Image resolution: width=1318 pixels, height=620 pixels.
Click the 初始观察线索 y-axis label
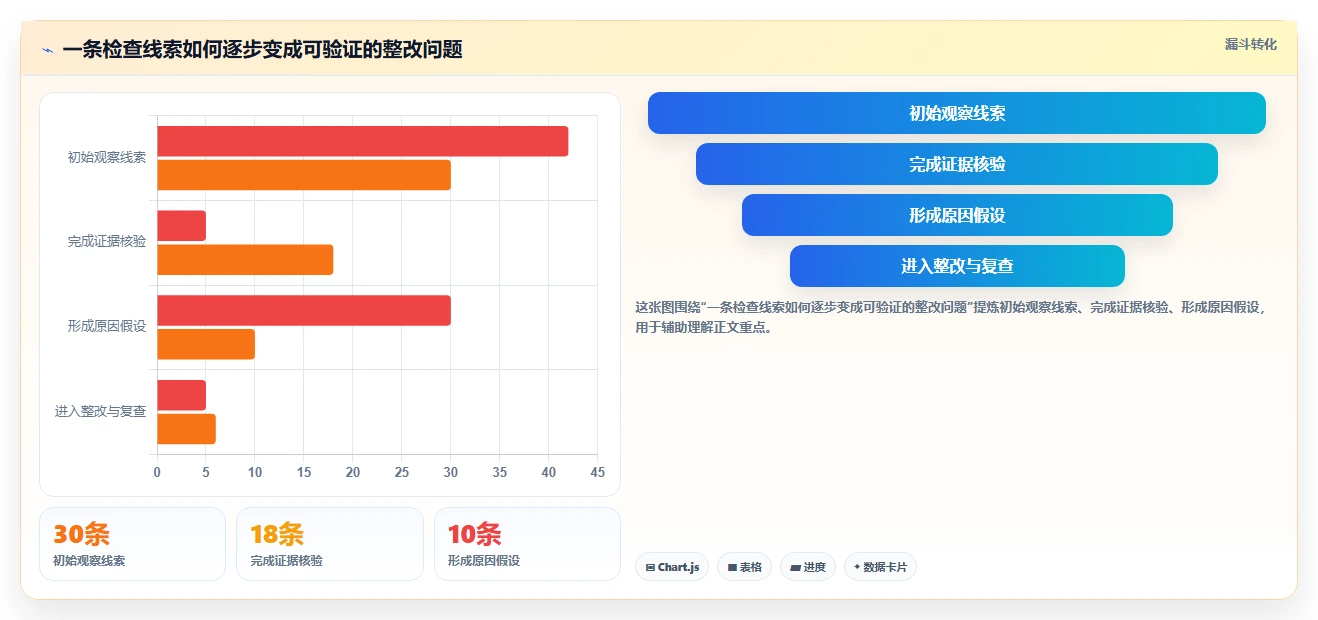pos(107,157)
